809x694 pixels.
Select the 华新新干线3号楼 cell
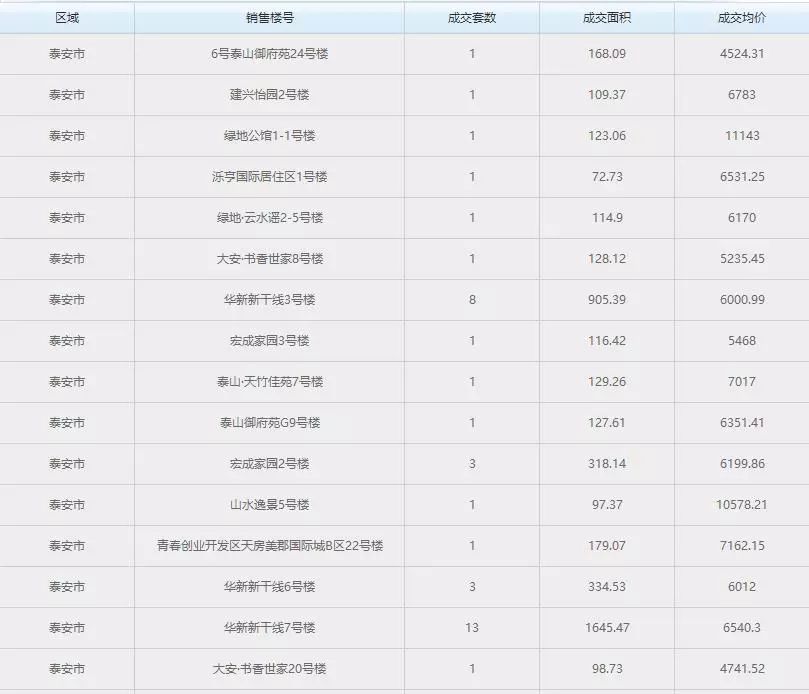click(x=269, y=300)
